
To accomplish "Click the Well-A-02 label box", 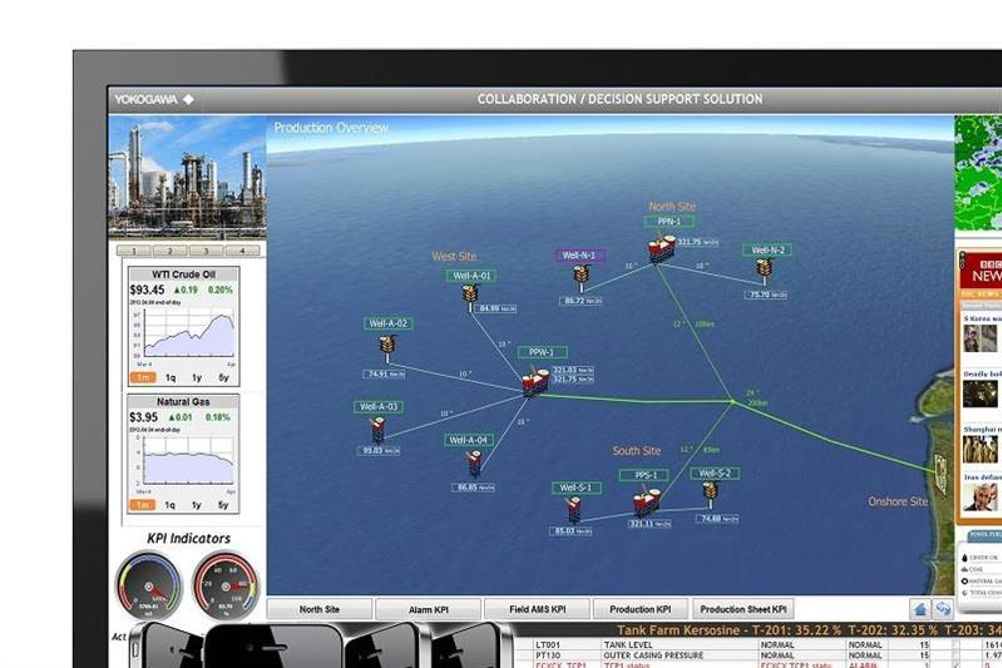I will 388,323.
